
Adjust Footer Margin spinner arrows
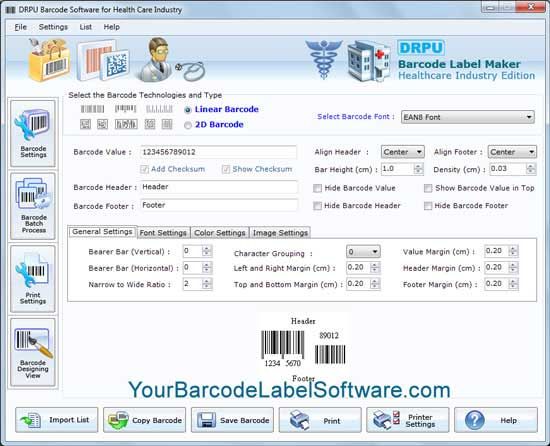coord(513,284)
